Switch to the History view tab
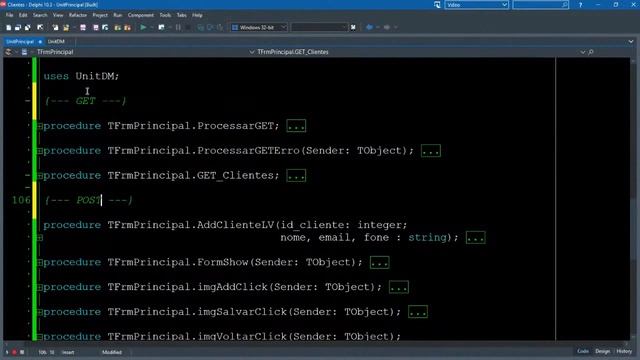Image resolution: width=640 pixels, height=360 pixels. (624, 351)
